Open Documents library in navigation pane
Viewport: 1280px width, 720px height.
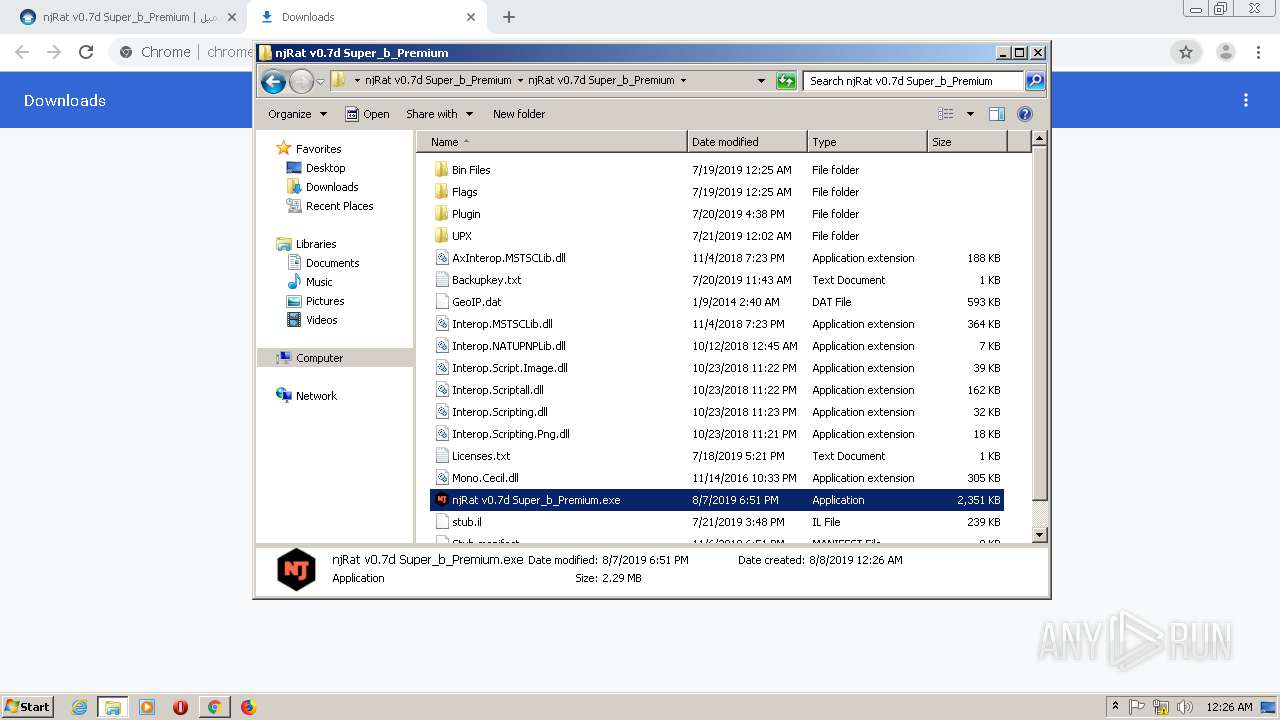(332, 263)
